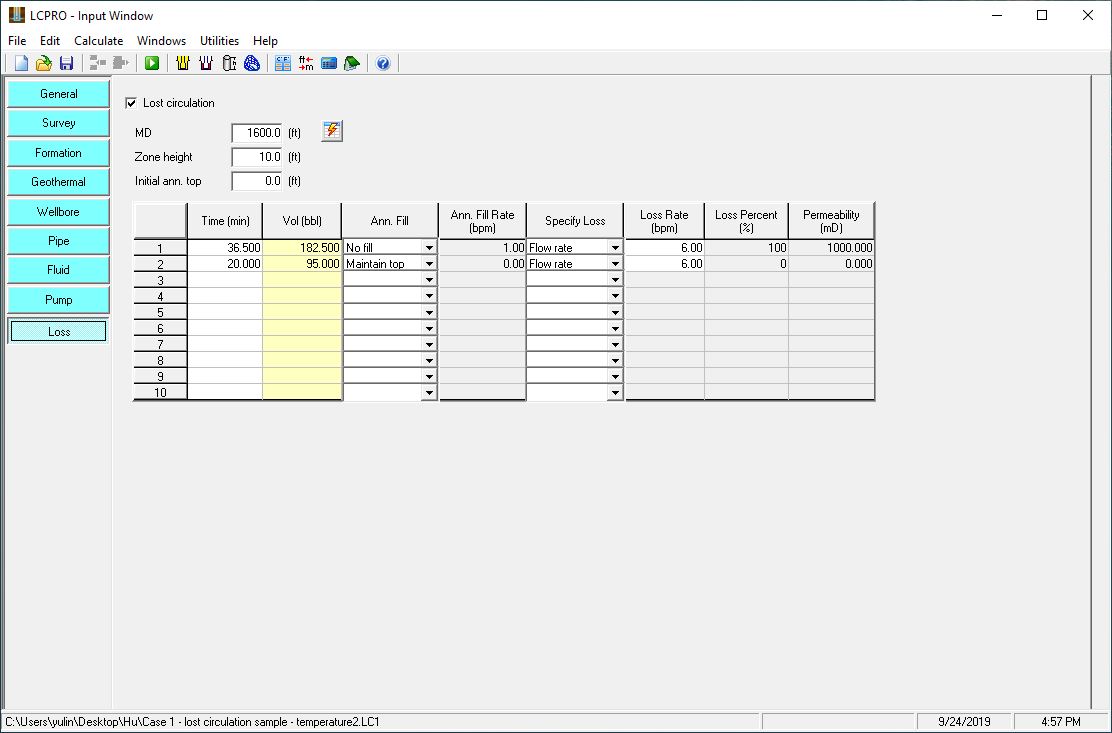The height and width of the screenshot is (733, 1112).
Task: Save using the floppy disk icon
Action: coord(66,64)
